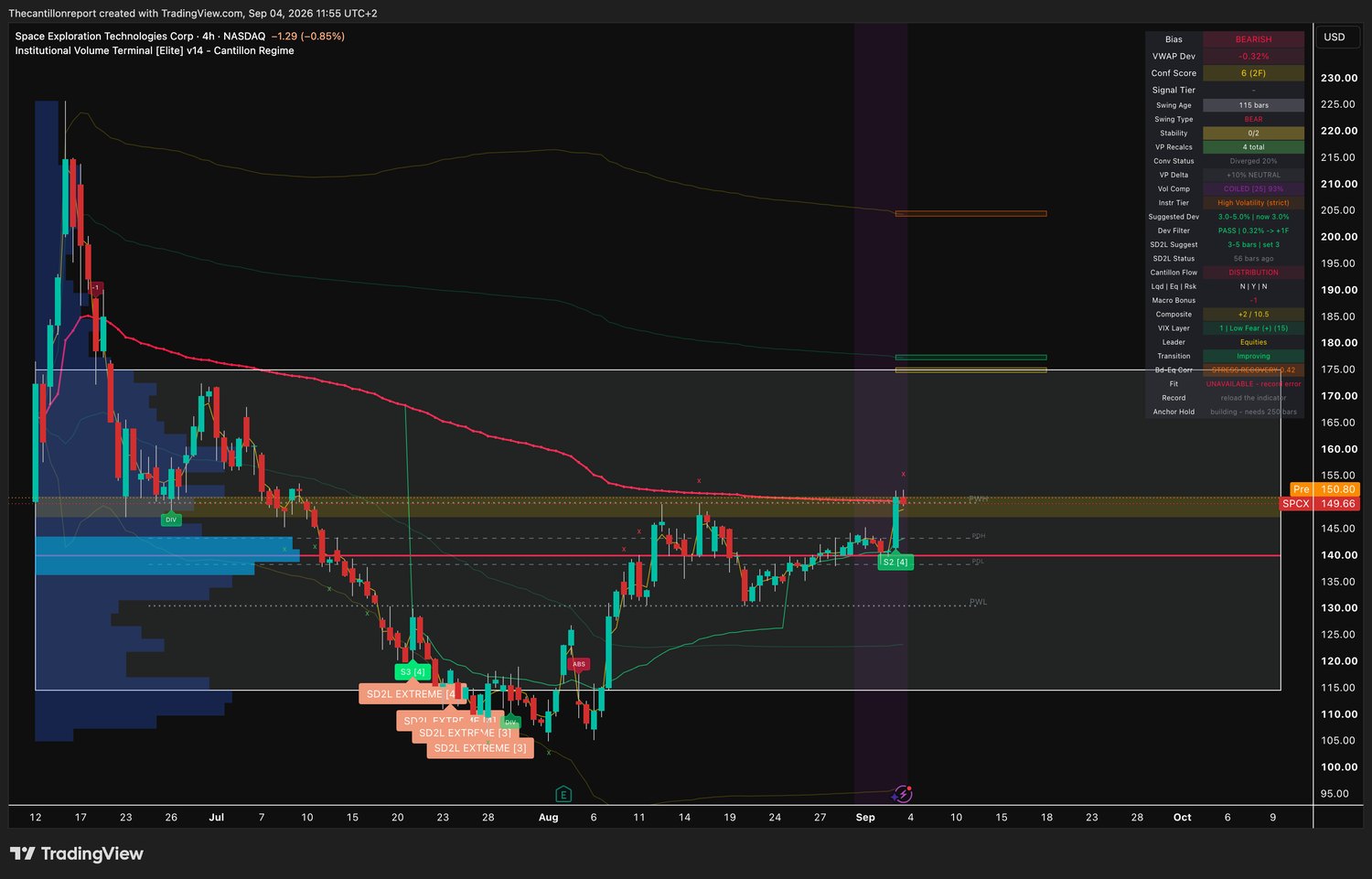This screenshot has width=1372, height=879.
Task: Click the PDL level label
Action: [x=978, y=562]
